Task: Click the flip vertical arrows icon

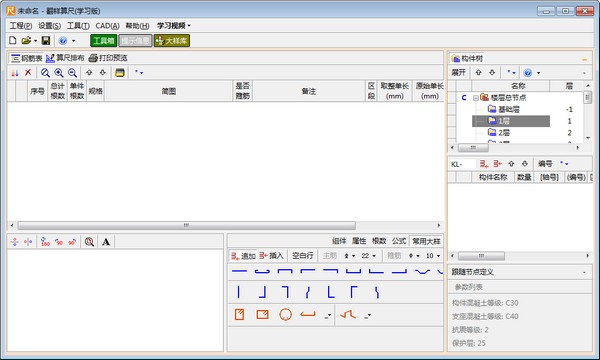Action: coord(15,242)
